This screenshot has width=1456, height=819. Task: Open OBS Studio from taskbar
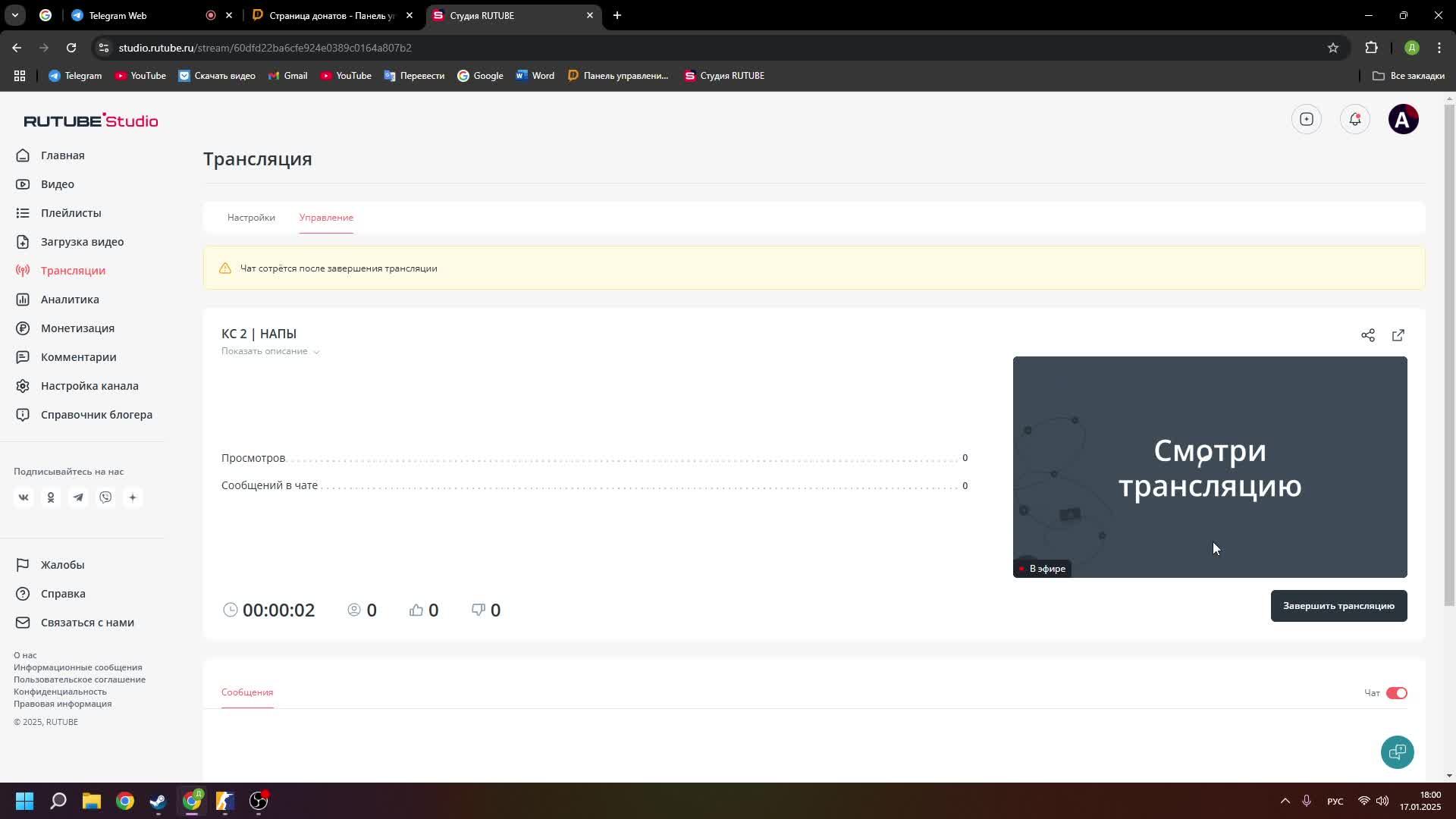tap(259, 801)
